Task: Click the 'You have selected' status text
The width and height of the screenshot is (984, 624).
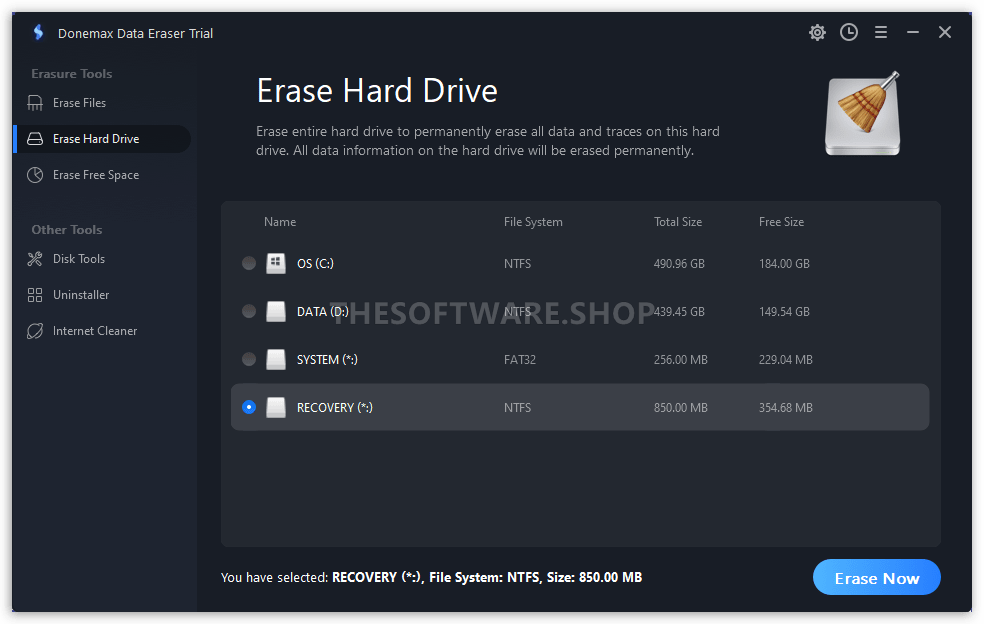Action: click(x=431, y=578)
